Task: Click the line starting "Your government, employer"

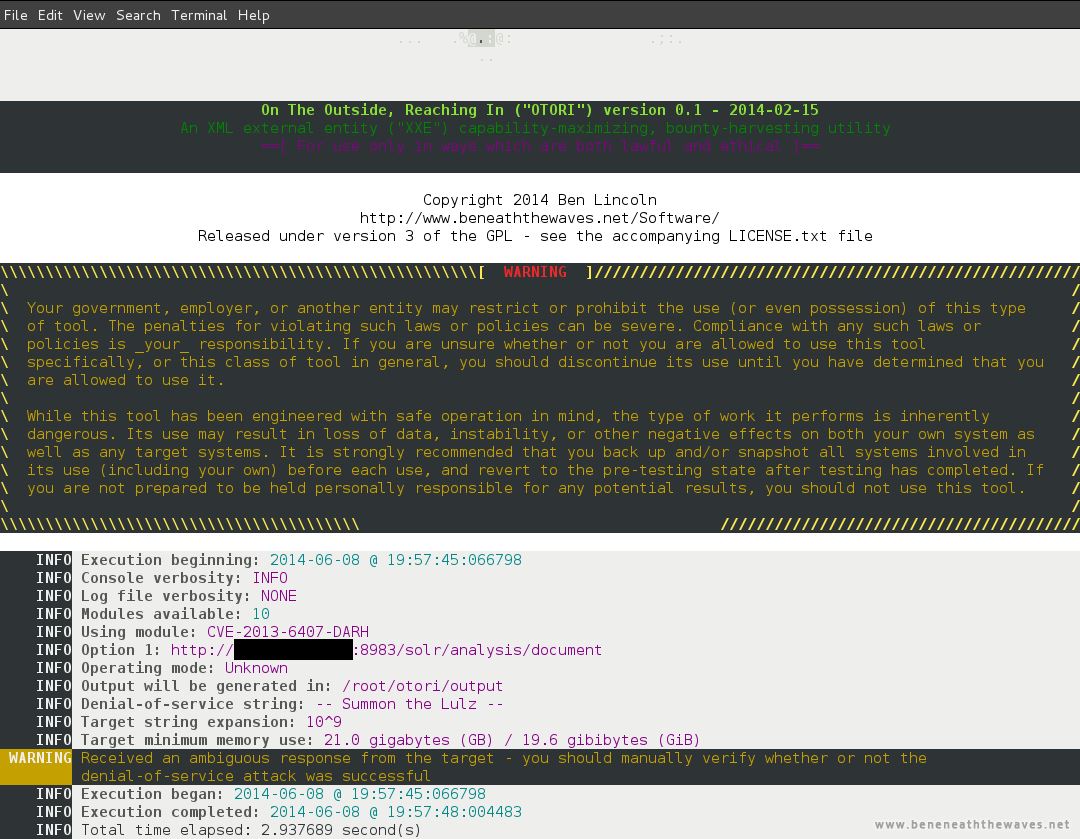Action: click(x=526, y=308)
